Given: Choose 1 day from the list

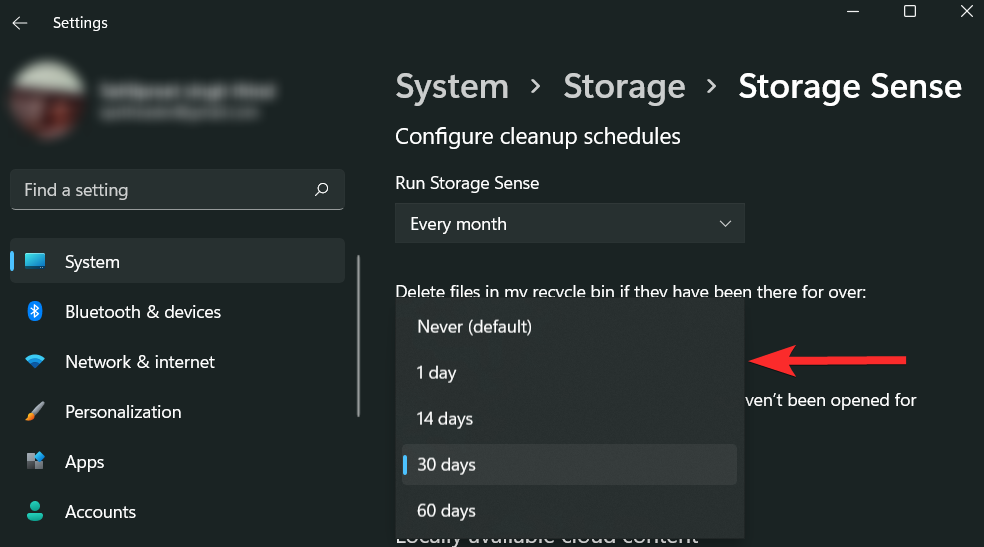Looking at the screenshot, I should (437, 373).
